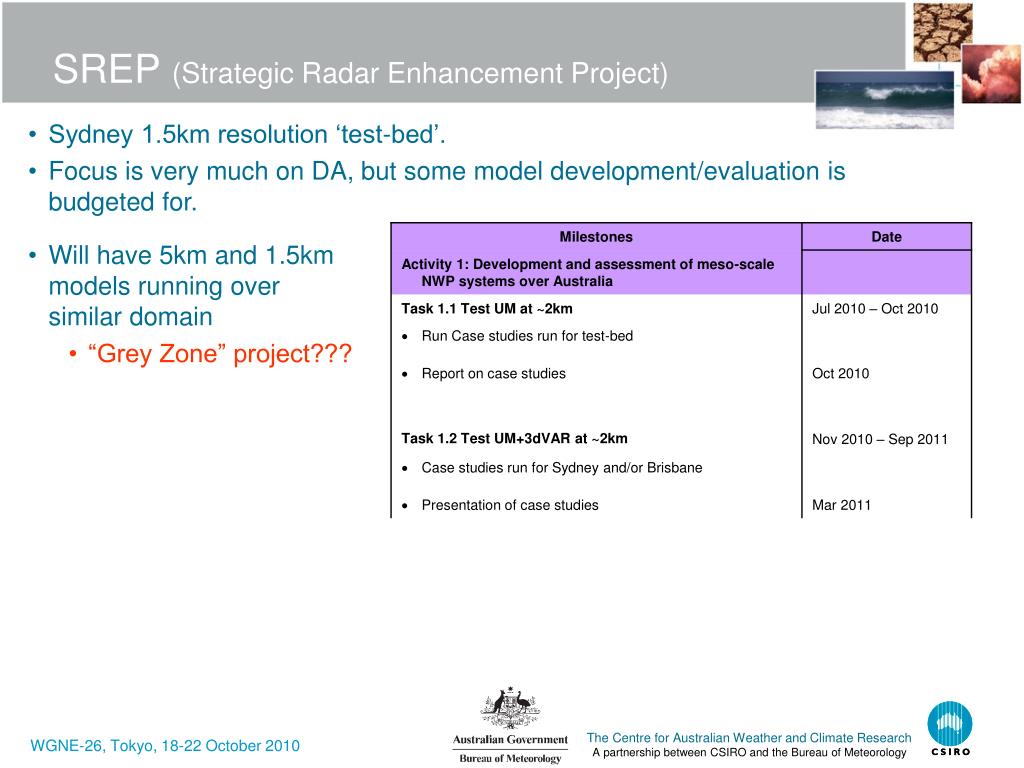Click the CSIRO logo
1024x768 pixels.
point(950,729)
